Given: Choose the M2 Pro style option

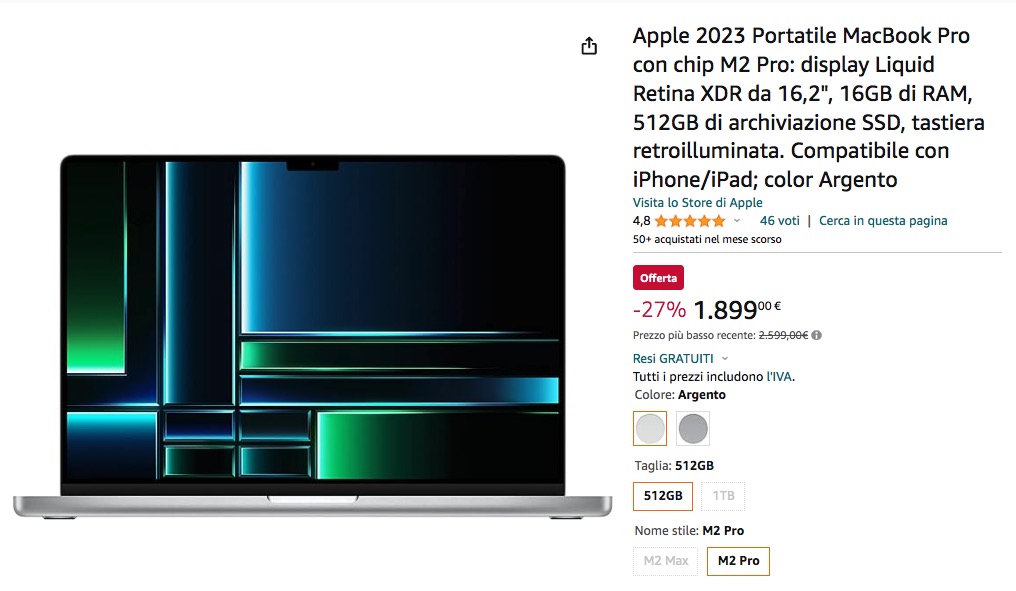Looking at the screenshot, I should tap(738, 561).
